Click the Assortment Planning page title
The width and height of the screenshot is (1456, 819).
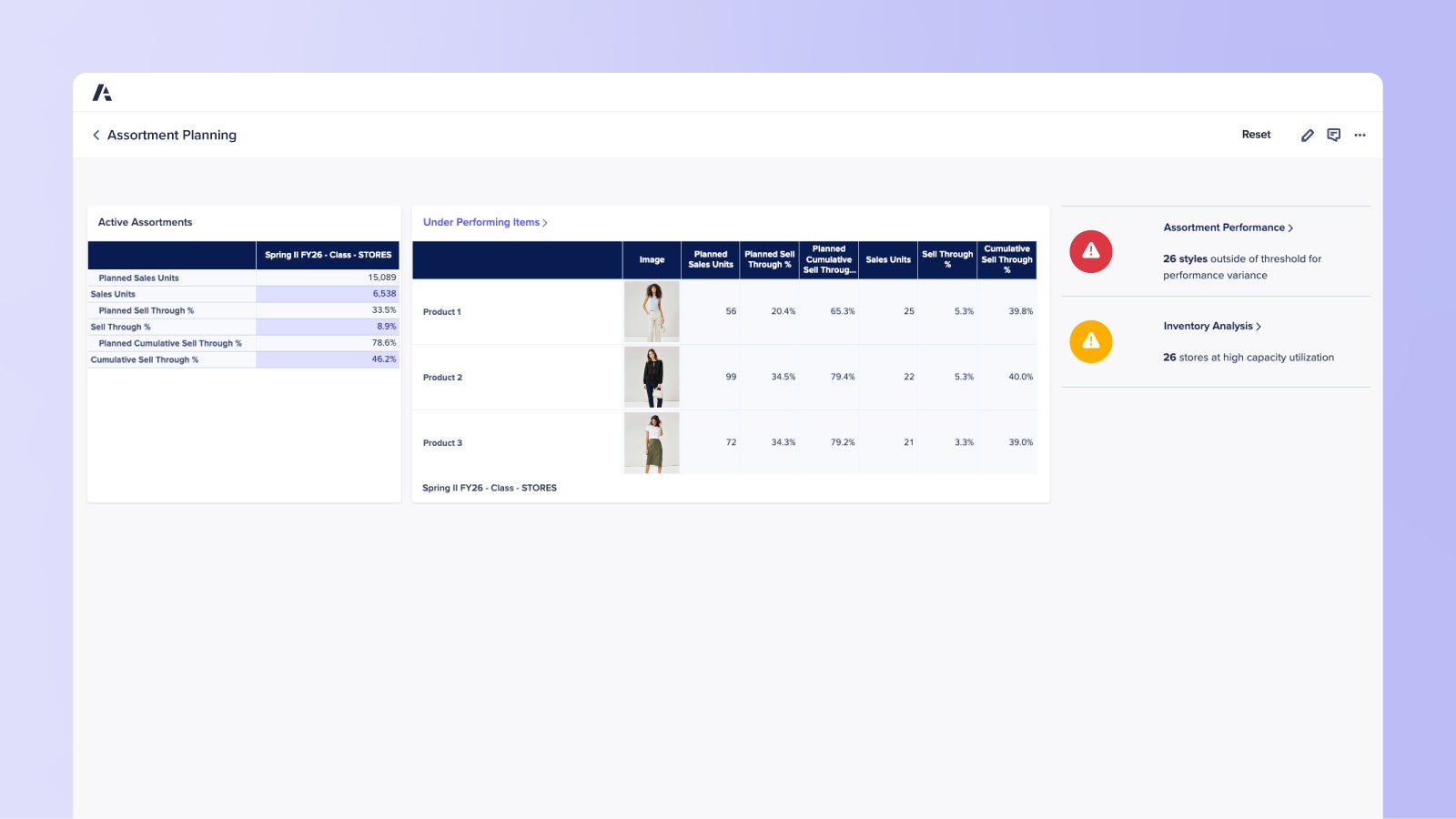coord(172,135)
